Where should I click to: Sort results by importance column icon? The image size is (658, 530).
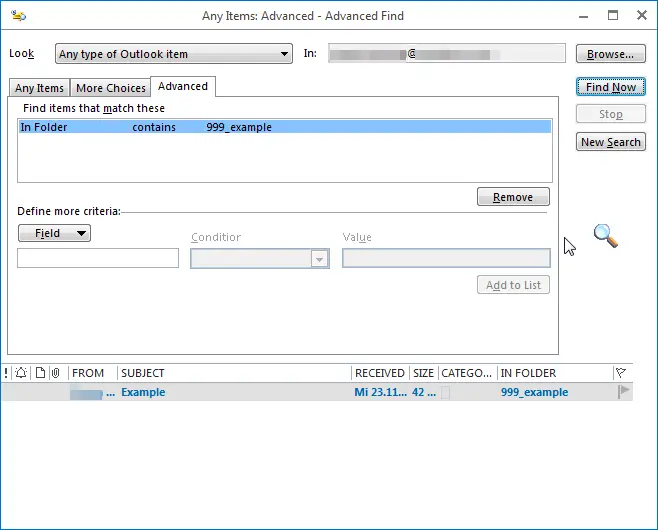click(x=6, y=373)
